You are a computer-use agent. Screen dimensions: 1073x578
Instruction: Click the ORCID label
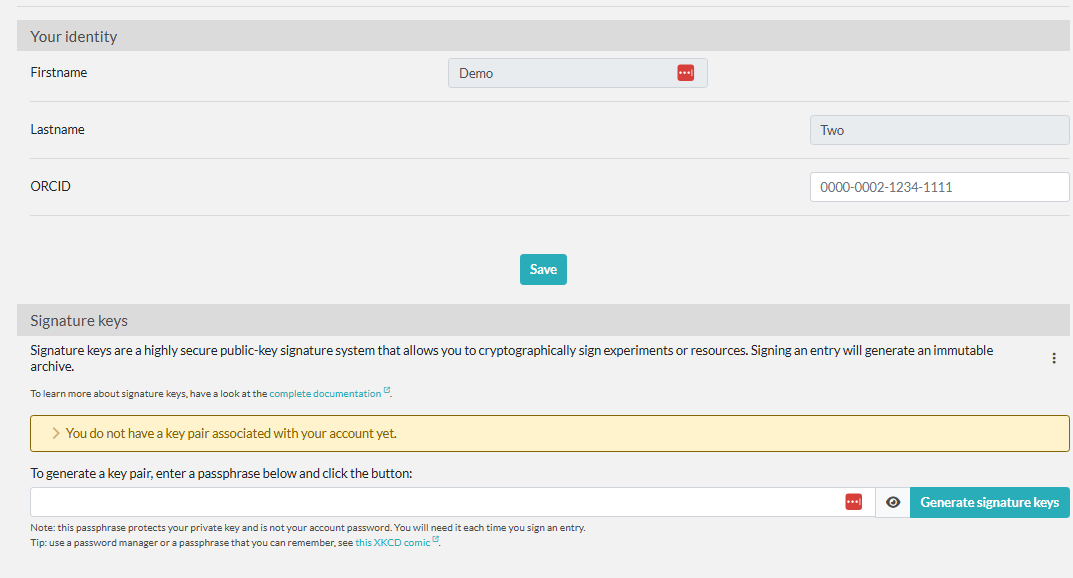pos(51,186)
